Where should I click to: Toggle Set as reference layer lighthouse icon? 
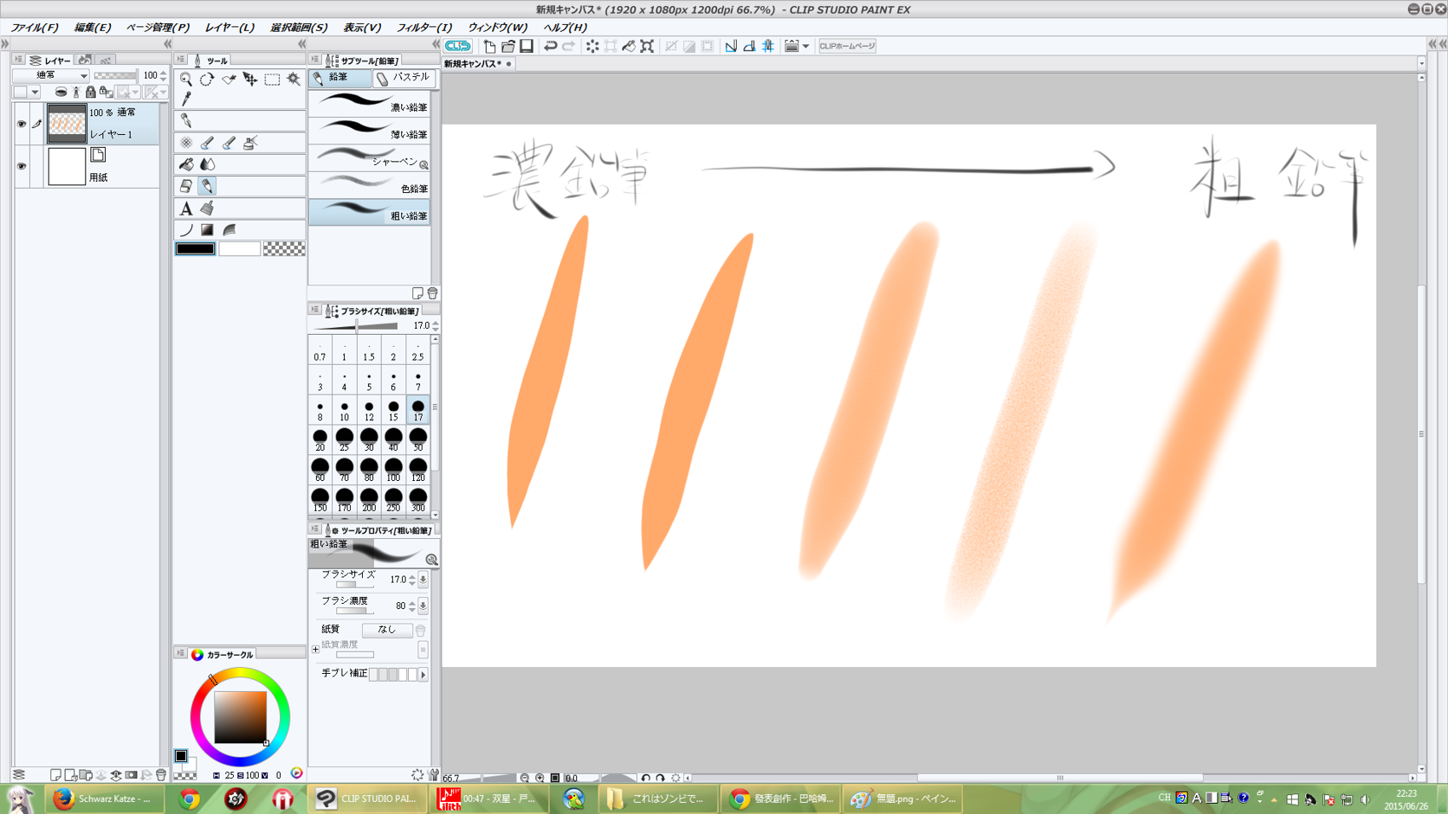[76, 92]
